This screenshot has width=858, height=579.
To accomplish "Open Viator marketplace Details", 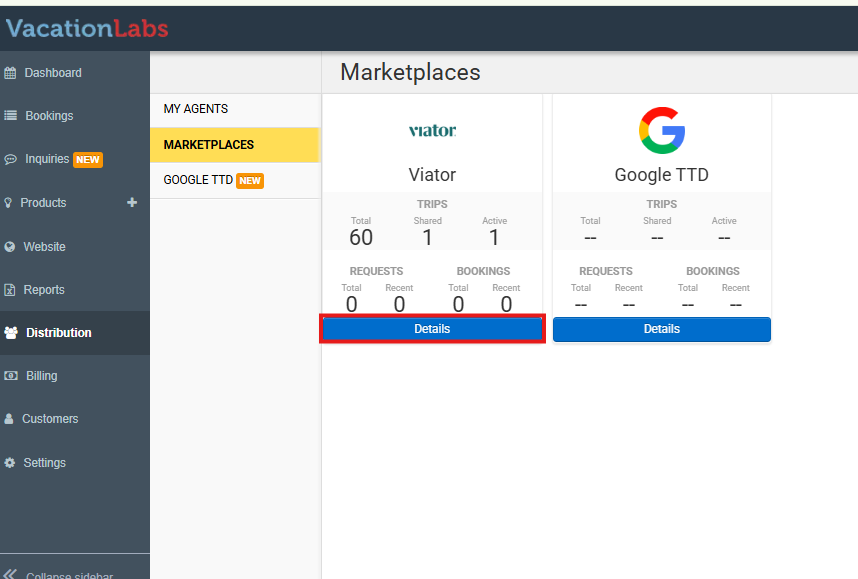I will coord(432,329).
